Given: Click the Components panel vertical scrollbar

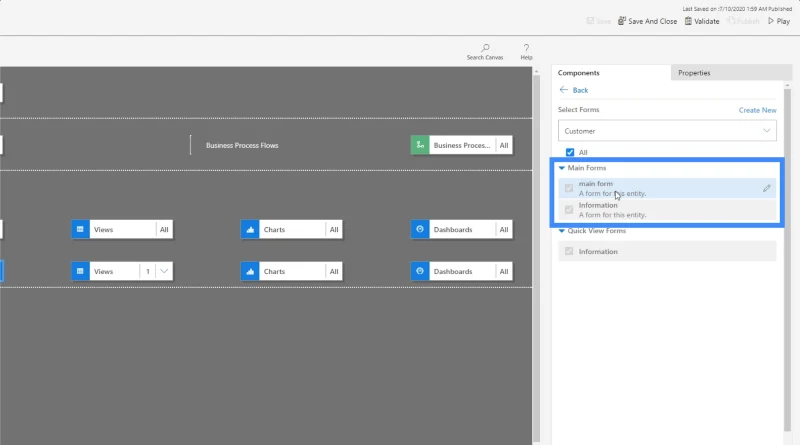Looking at the screenshot, I should click(787, 260).
